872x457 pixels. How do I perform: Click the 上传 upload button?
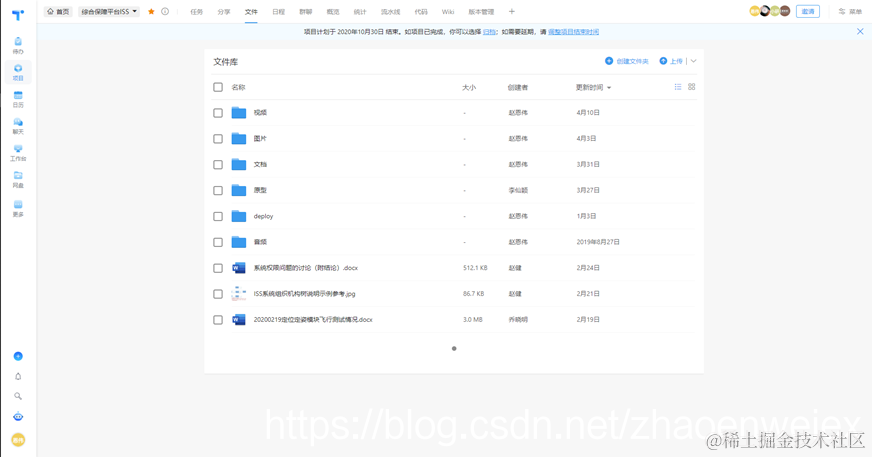click(x=671, y=61)
